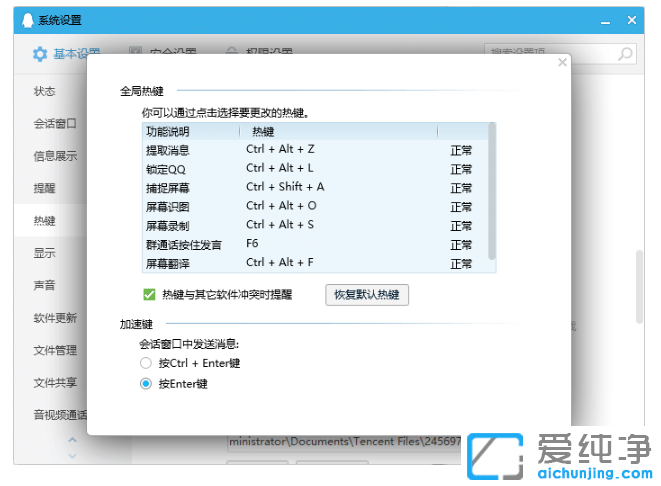Select the 按Enter键 radio option

tap(146, 383)
